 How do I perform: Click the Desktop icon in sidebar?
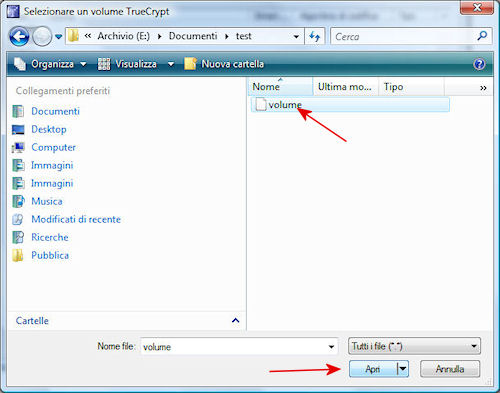click(18, 129)
